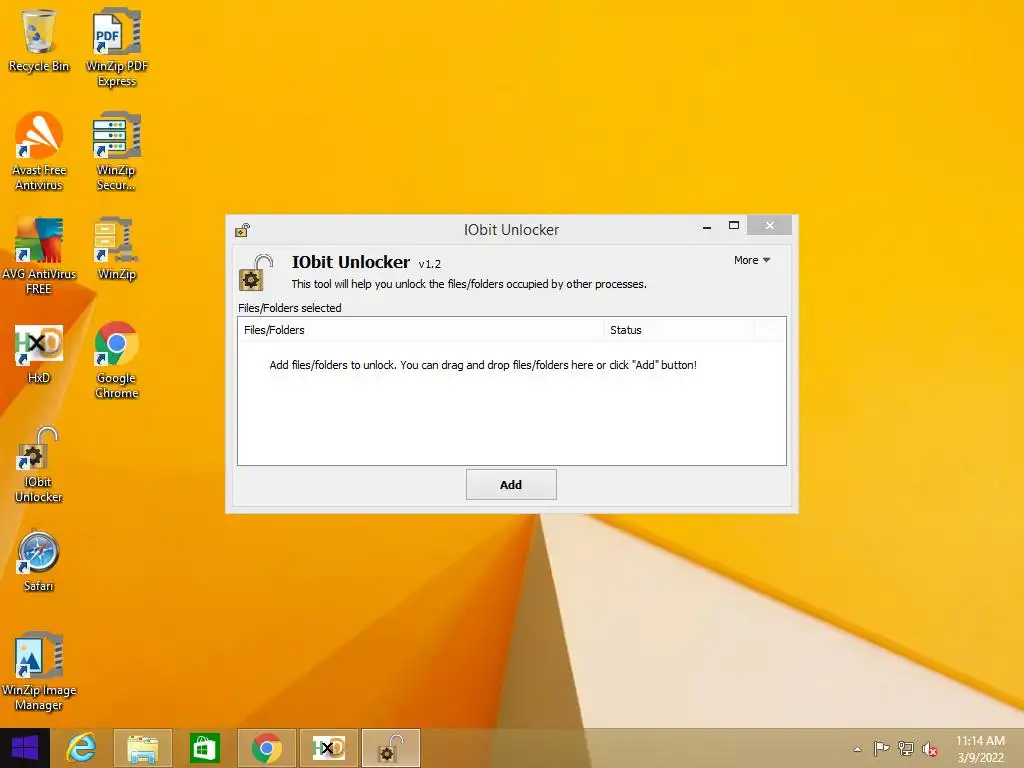
Task: Click the IObit Unlocker taskbar button
Action: coord(391,748)
